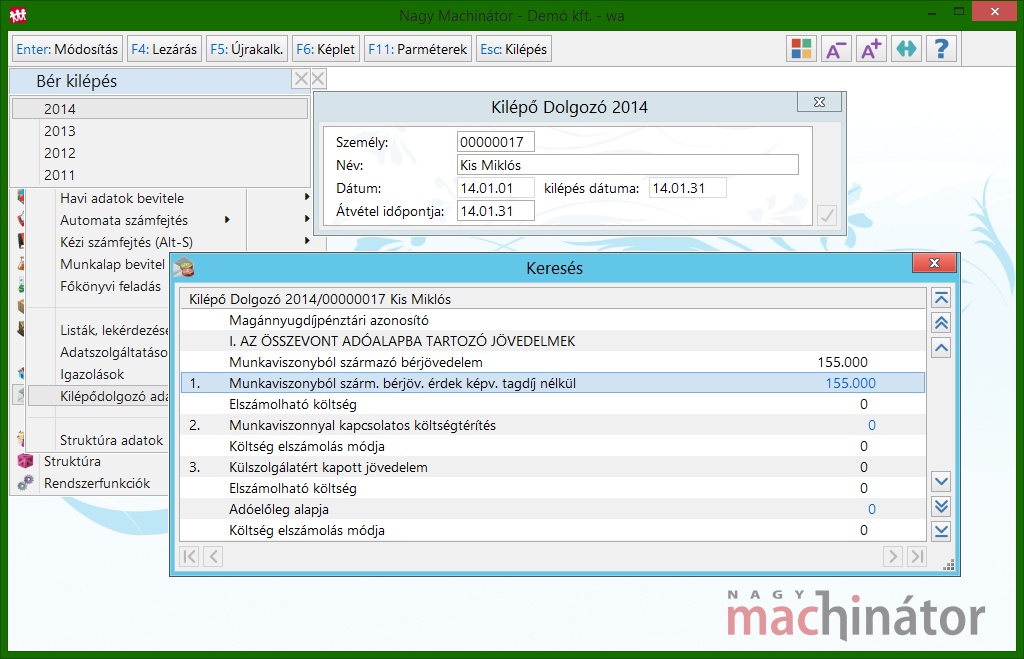
Task: Click the Személy input field
Action: click(496, 142)
